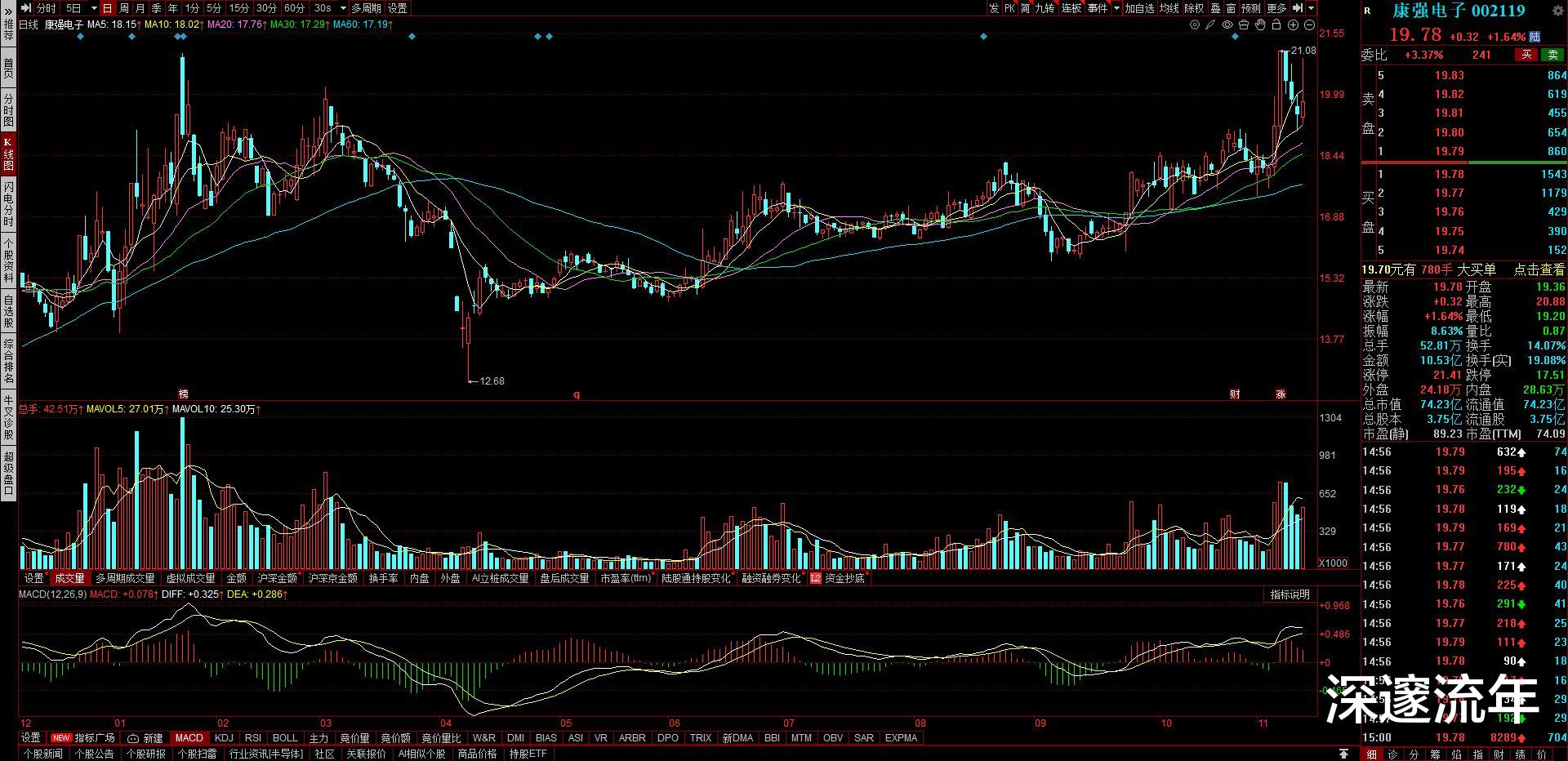Click the green 卖 sell button

(1552, 55)
